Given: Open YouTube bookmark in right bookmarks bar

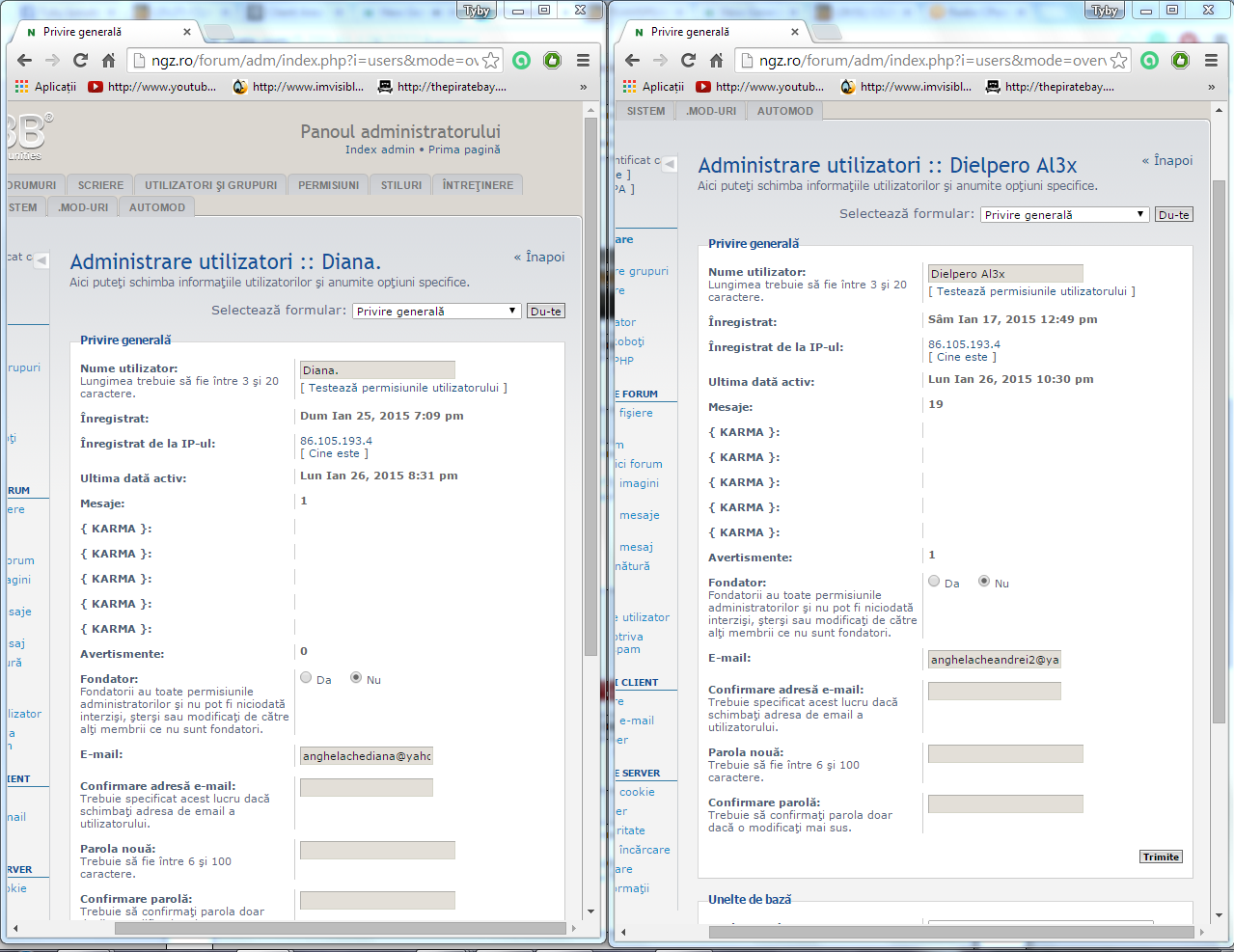Looking at the screenshot, I should [760, 87].
